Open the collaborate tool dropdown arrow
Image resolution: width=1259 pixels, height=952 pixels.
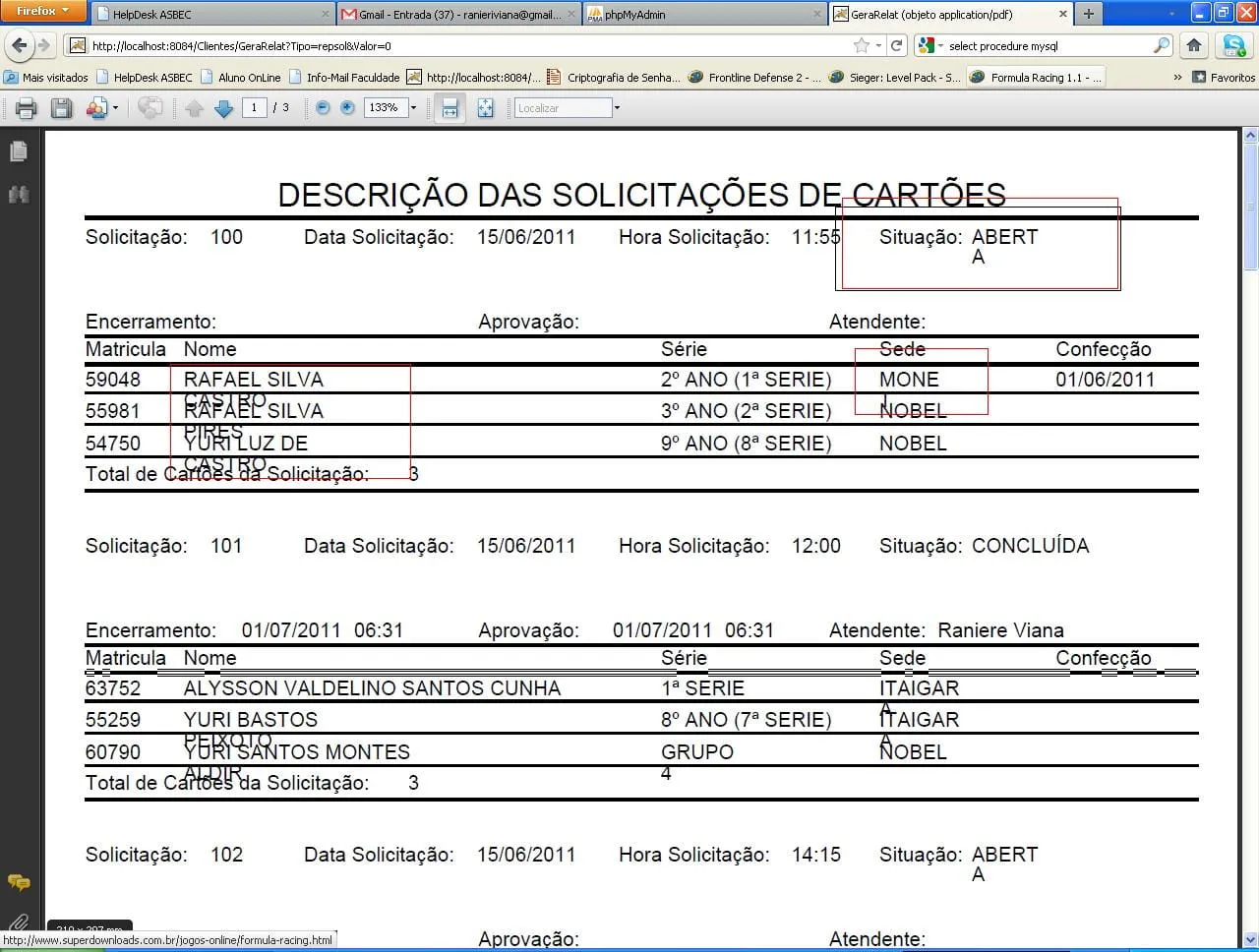pyautogui.click(x=115, y=108)
